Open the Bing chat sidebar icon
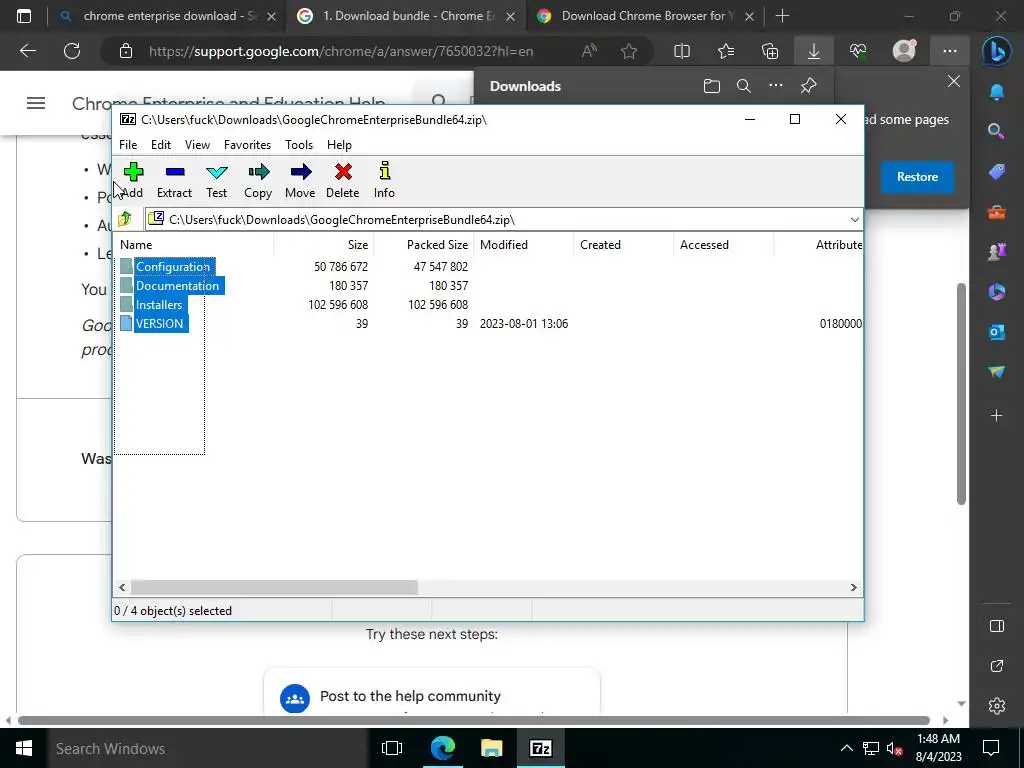Screen dimensions: 1024x768 click(x=997, y=52)
